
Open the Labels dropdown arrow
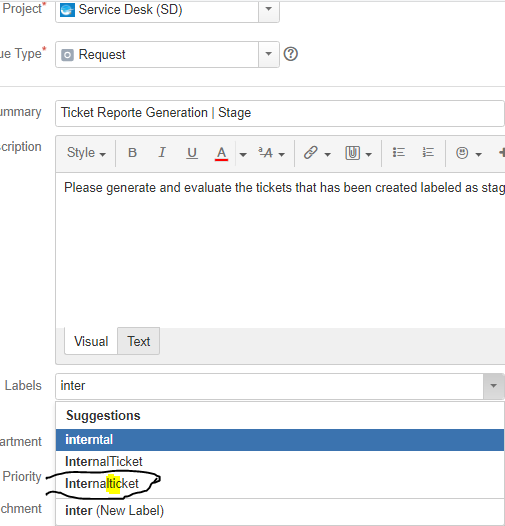pyautogui.click(x=494, y=386)
